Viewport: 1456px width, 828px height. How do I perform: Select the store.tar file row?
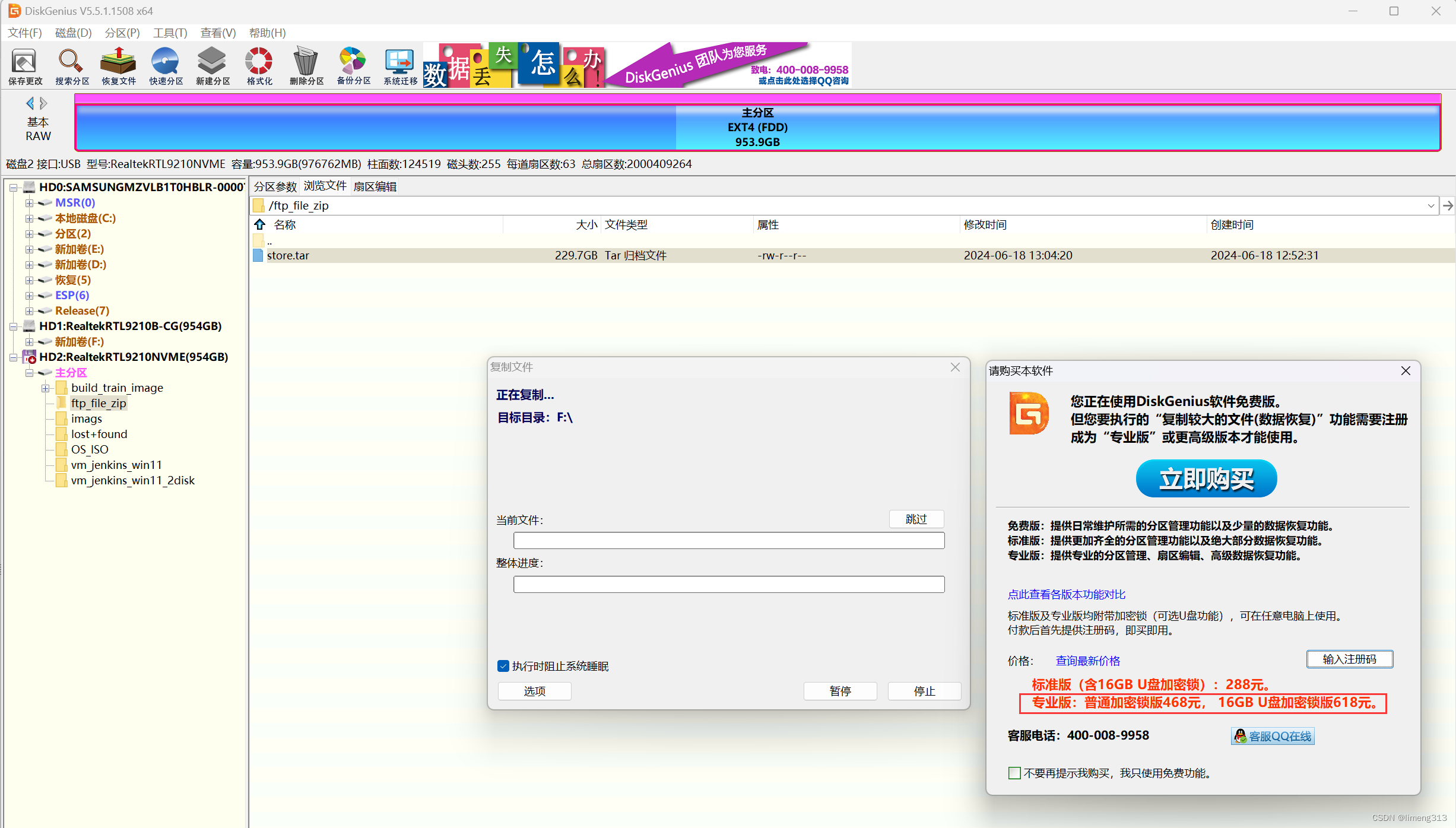point(288,255)
